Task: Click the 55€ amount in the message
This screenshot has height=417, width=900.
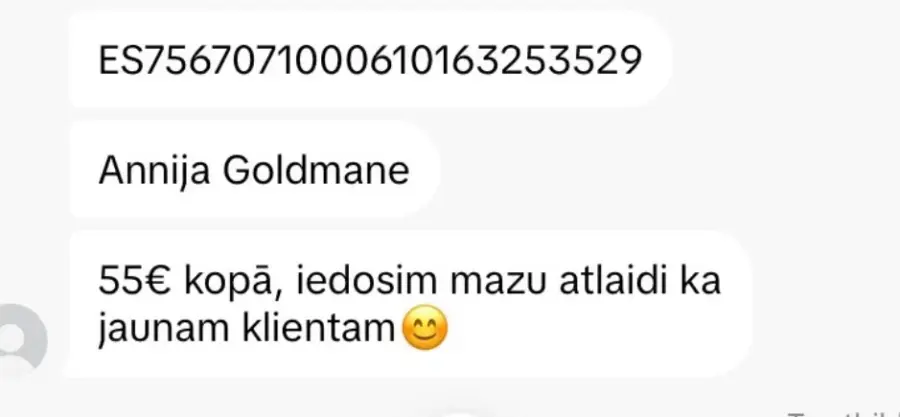Action: click(135, 280)
